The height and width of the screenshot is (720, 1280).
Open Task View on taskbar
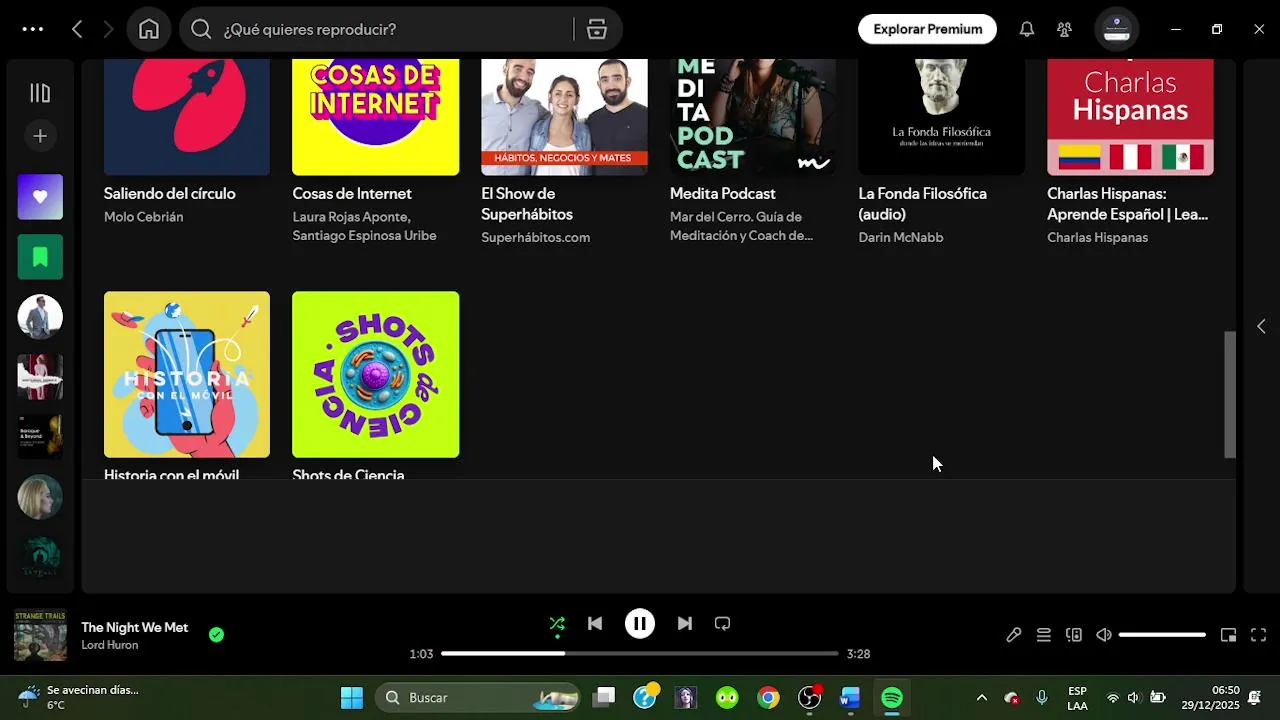pyautogui.click(x=604, y=698)
